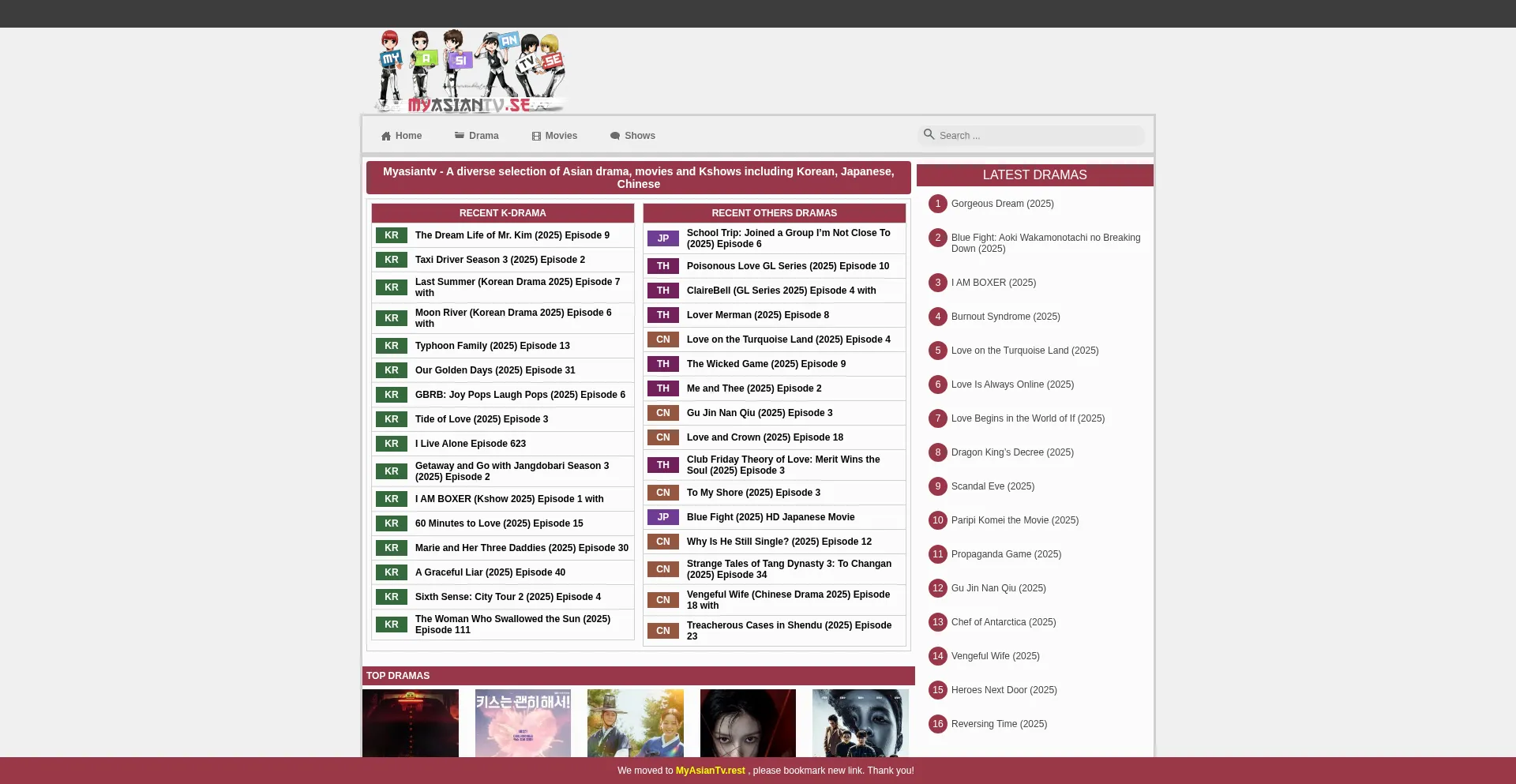
Task: Select Chef of Antarctica (2025) entry
Action: pyautogui.click(x=1003, y=622)
